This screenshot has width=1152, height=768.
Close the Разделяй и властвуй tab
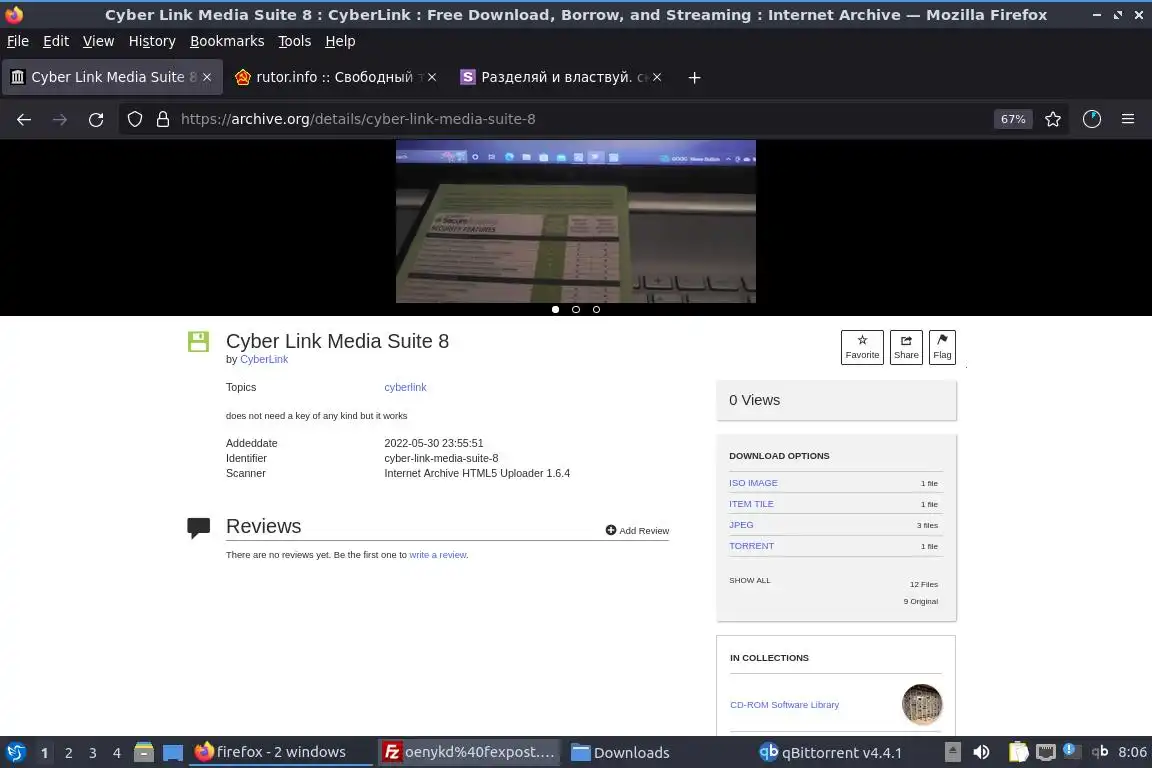pyautogui.click(x=657, y=77)
